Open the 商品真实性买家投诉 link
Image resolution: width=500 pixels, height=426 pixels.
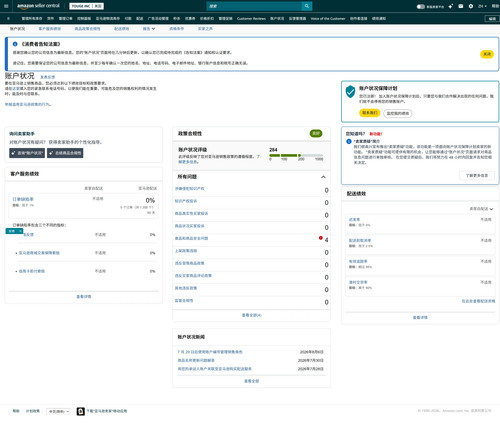click(x=191, y=213)
